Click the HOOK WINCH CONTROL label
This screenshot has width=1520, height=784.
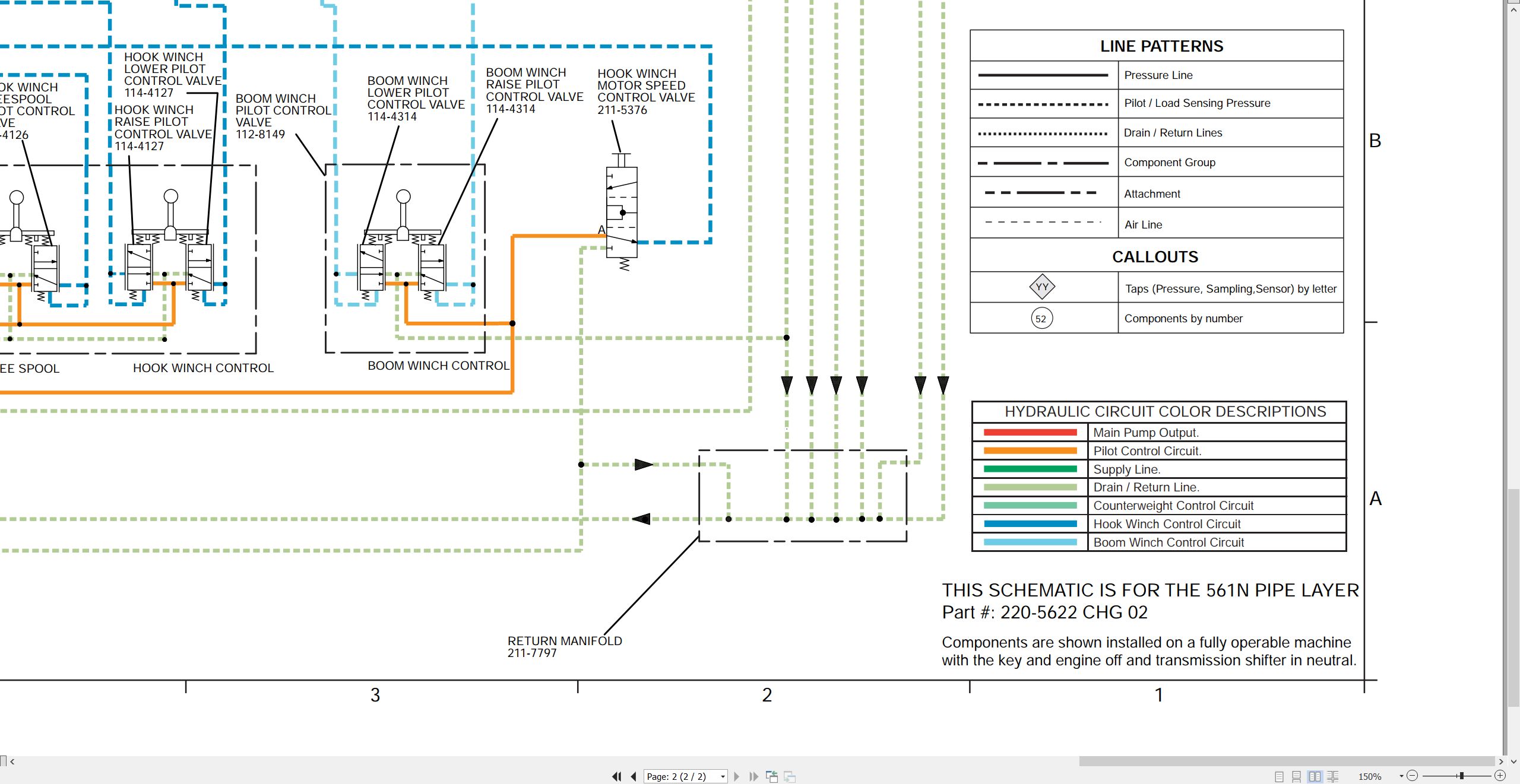coord(203,368)
